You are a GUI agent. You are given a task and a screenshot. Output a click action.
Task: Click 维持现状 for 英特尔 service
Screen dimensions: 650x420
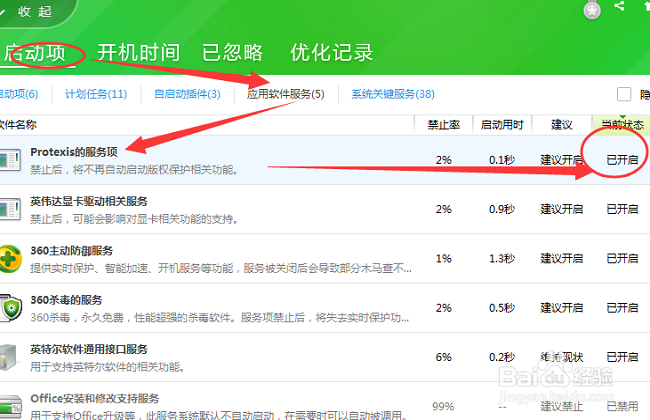(562, 357)
